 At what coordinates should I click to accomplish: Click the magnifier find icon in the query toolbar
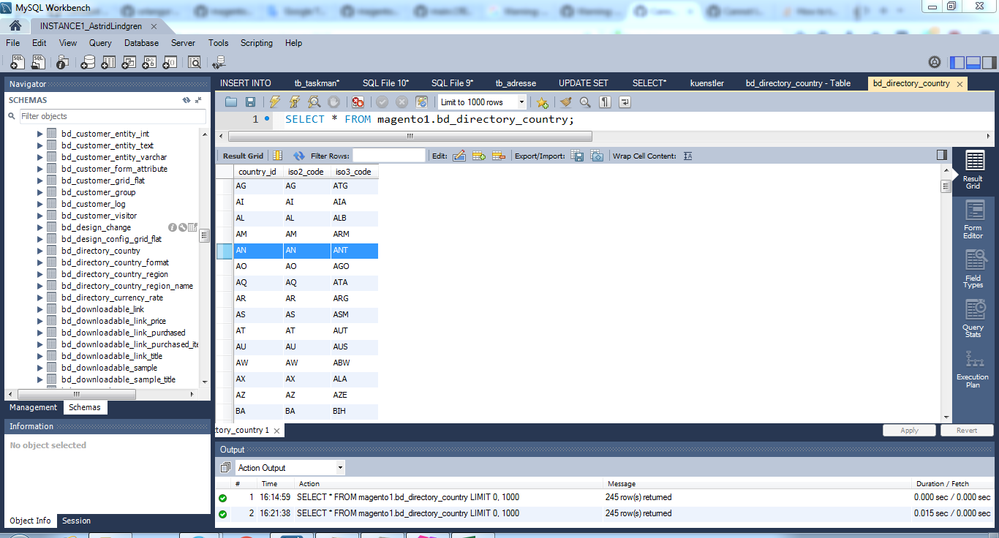(585, 102)
